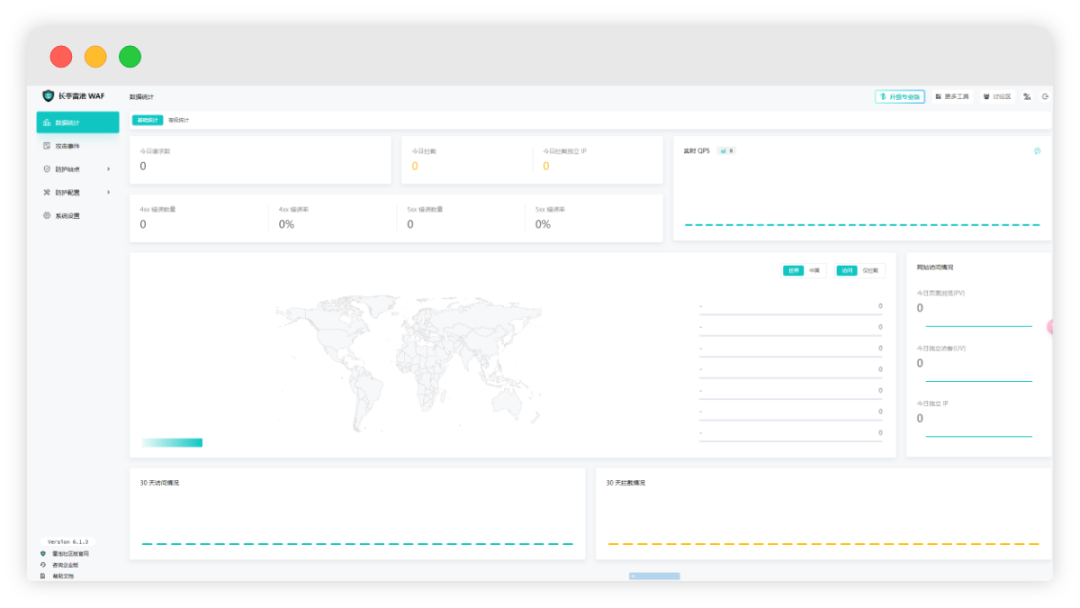Click the yellow macOS minimize button
1080x608 pixels.
click(x=95, y=56)
